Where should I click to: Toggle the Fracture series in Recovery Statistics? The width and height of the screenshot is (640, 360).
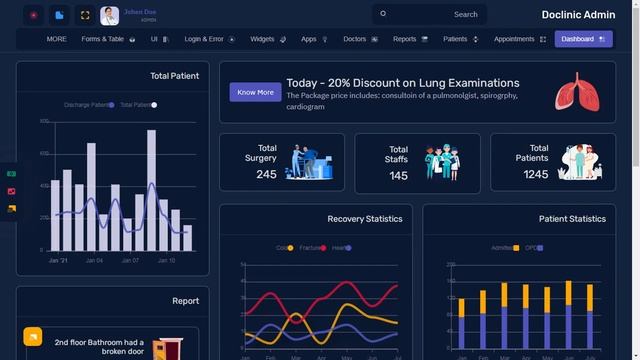(313, 248)
